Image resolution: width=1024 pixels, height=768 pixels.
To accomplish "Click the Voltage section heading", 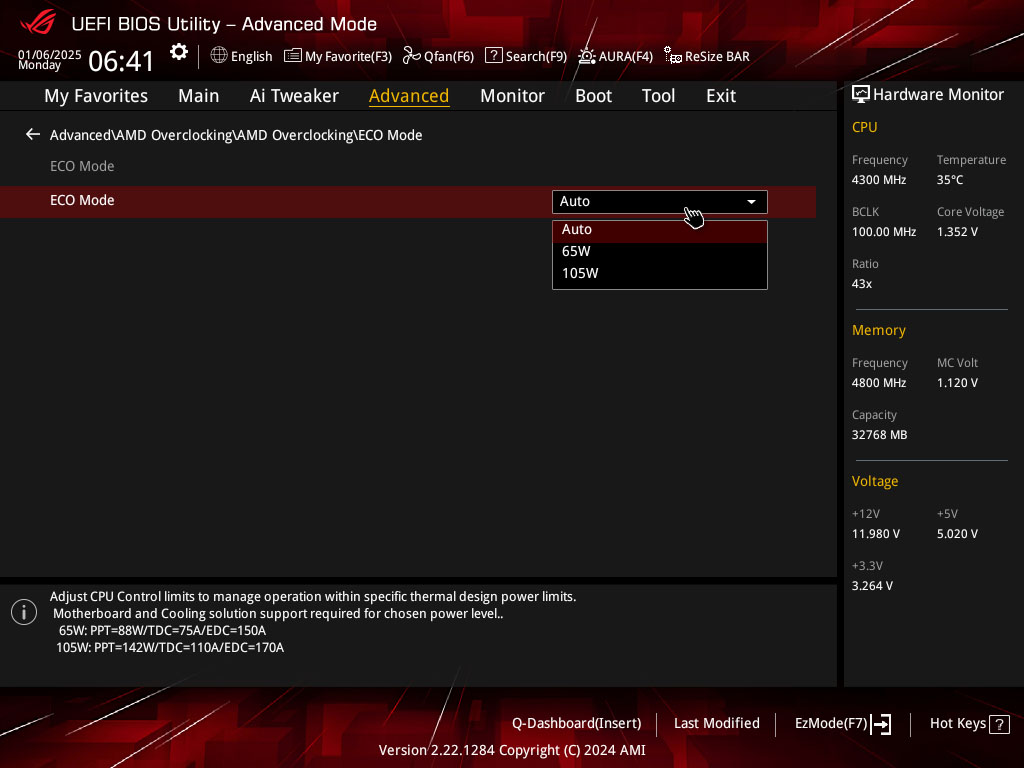I will tap(874, 481).
